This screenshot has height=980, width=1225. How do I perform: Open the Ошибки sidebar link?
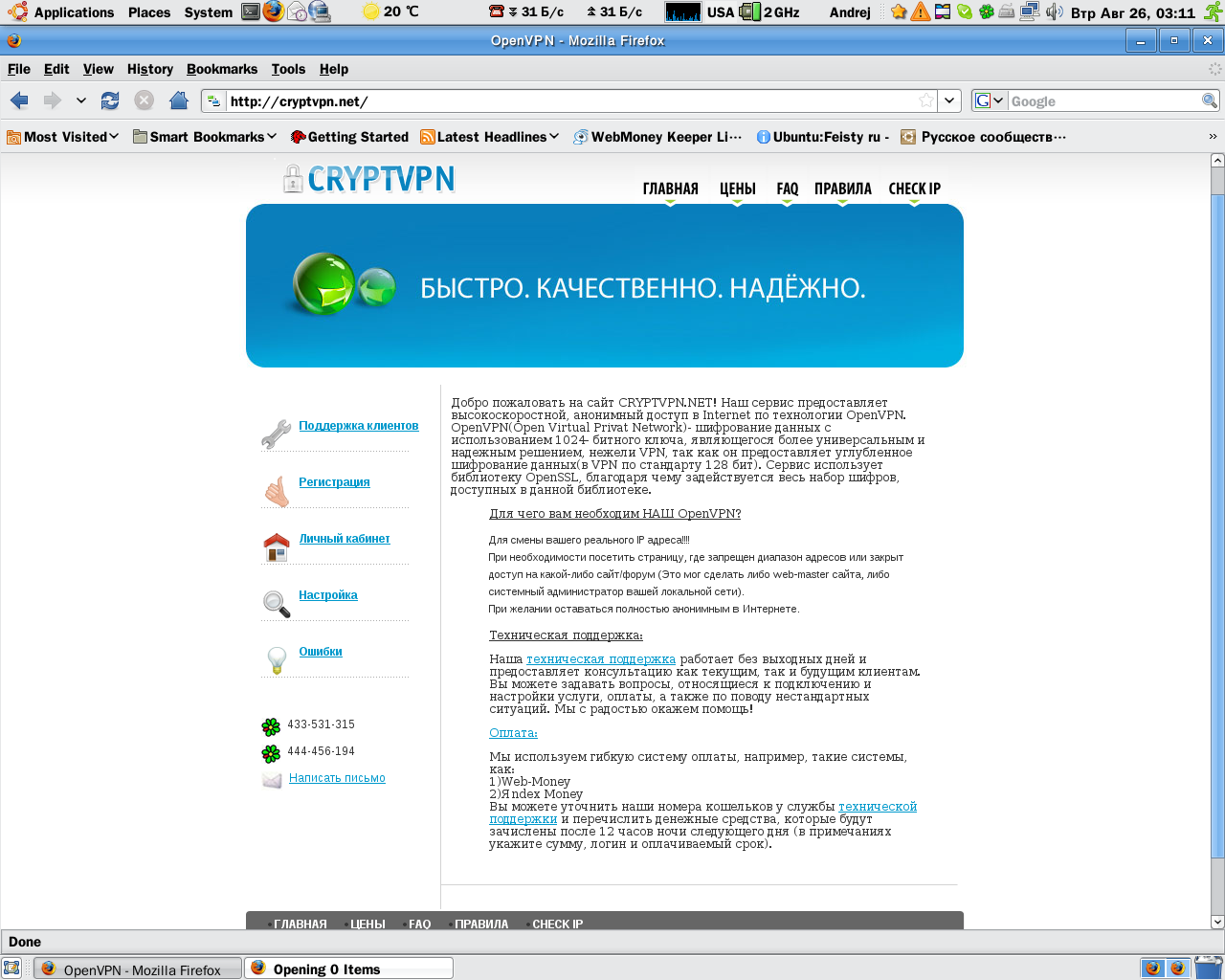point(321,652)
